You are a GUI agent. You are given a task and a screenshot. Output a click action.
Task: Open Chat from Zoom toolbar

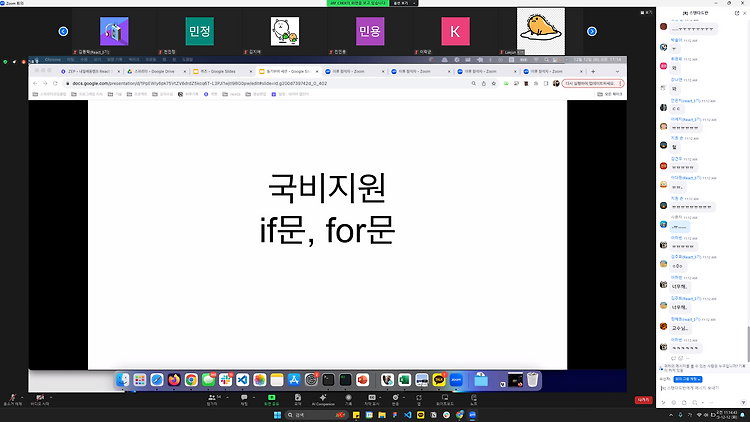(244, 399)
